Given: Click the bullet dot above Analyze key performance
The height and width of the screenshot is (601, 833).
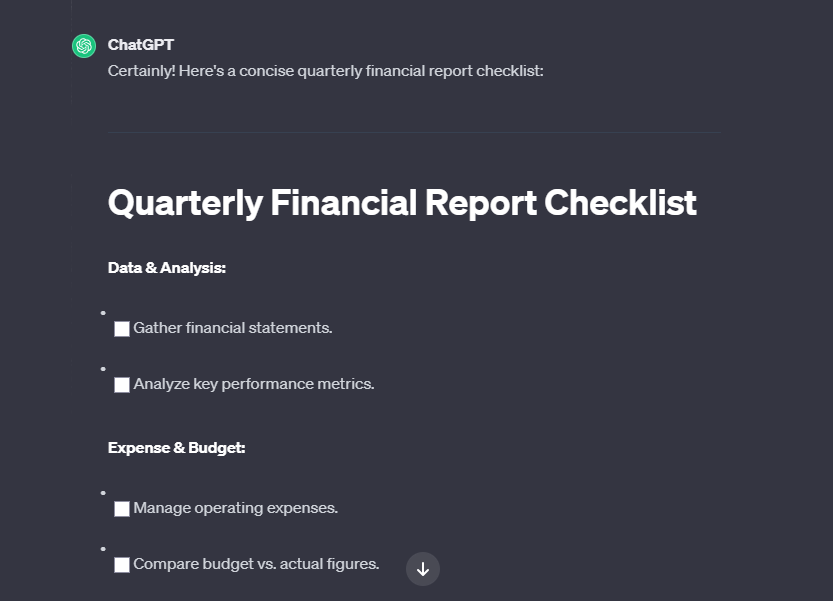Looking at the screenshot, I should [103, 369].
